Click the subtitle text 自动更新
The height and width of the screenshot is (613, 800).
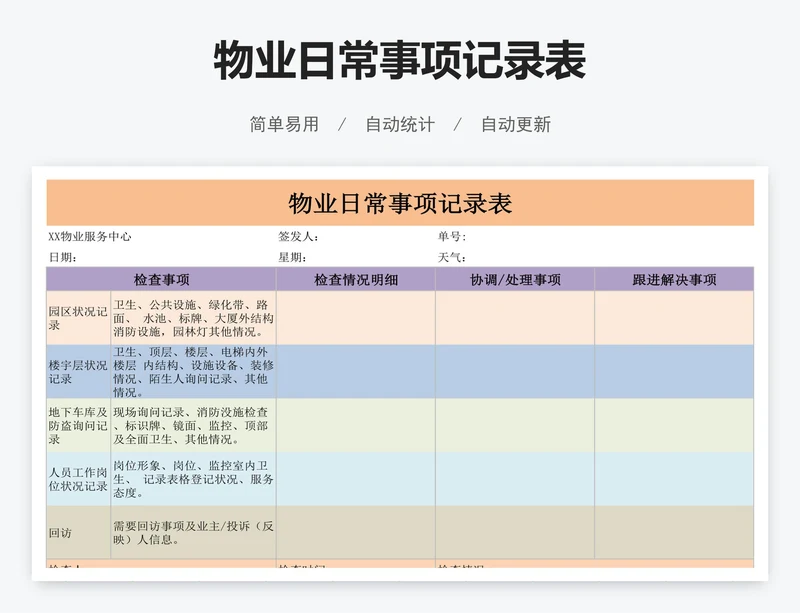[x=516, y=124]
